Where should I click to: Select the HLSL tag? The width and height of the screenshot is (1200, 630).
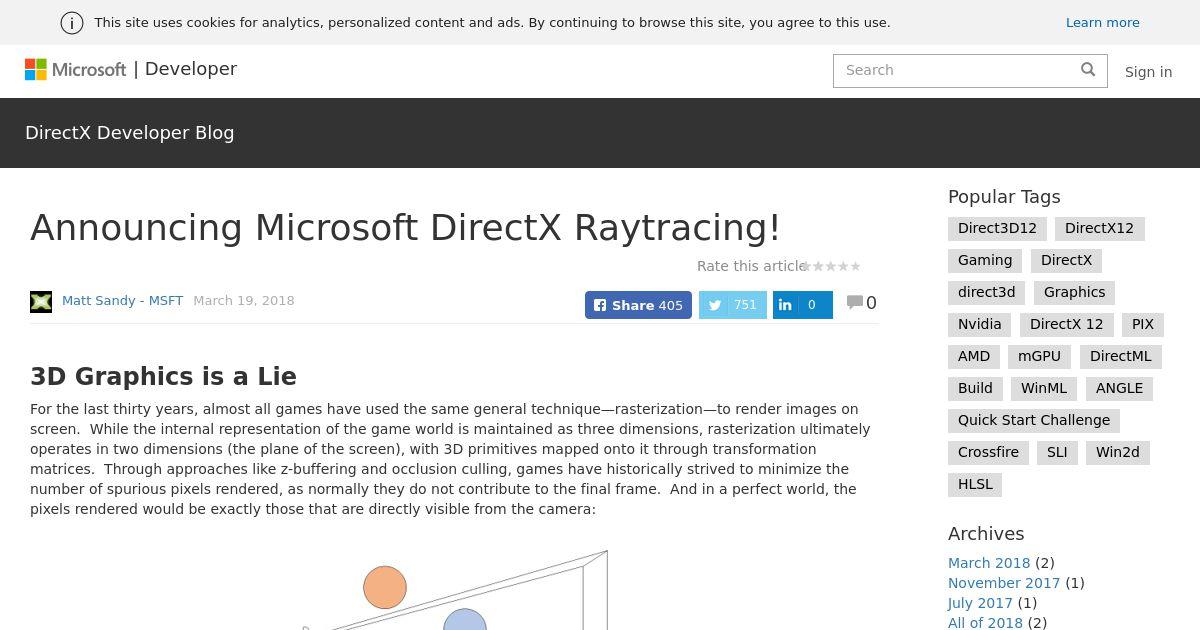975,484
